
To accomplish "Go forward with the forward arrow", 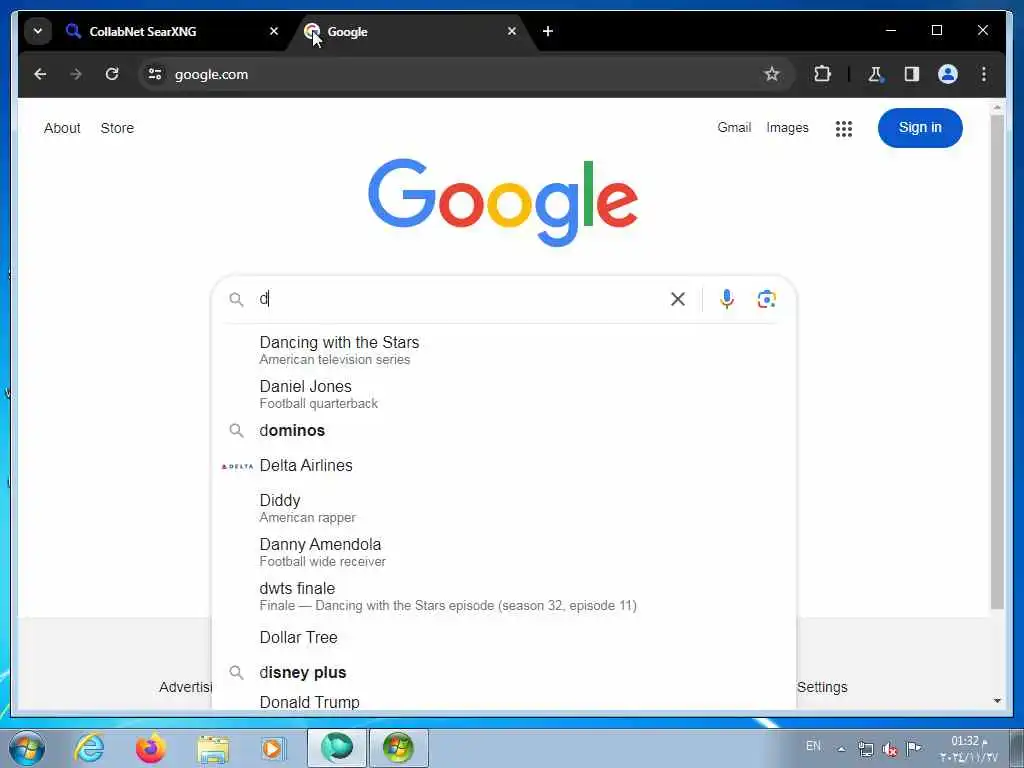I will pyautogui.click(x=76, y=74).
